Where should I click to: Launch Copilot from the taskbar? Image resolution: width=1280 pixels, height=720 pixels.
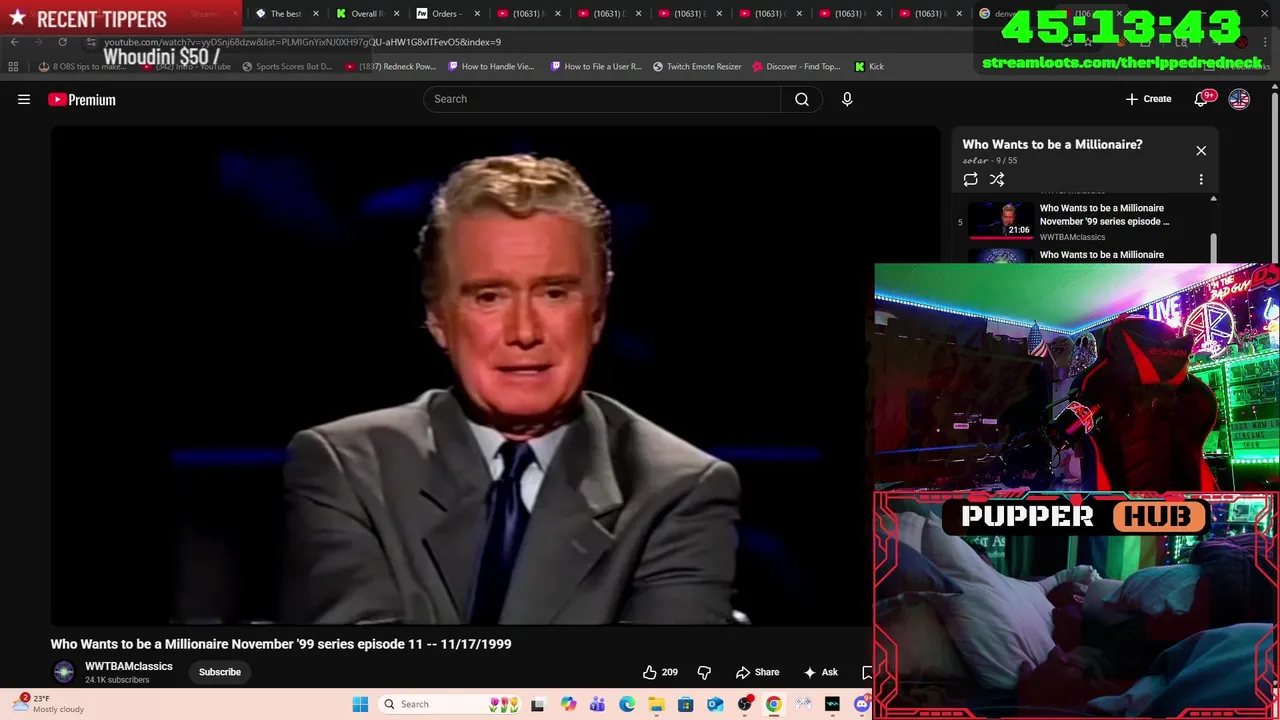(x=569, y=704)
